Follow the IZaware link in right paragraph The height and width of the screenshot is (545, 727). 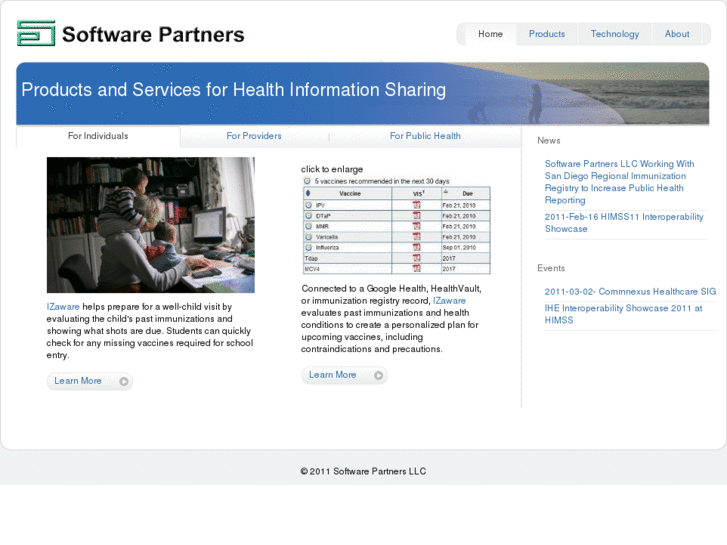449,301
